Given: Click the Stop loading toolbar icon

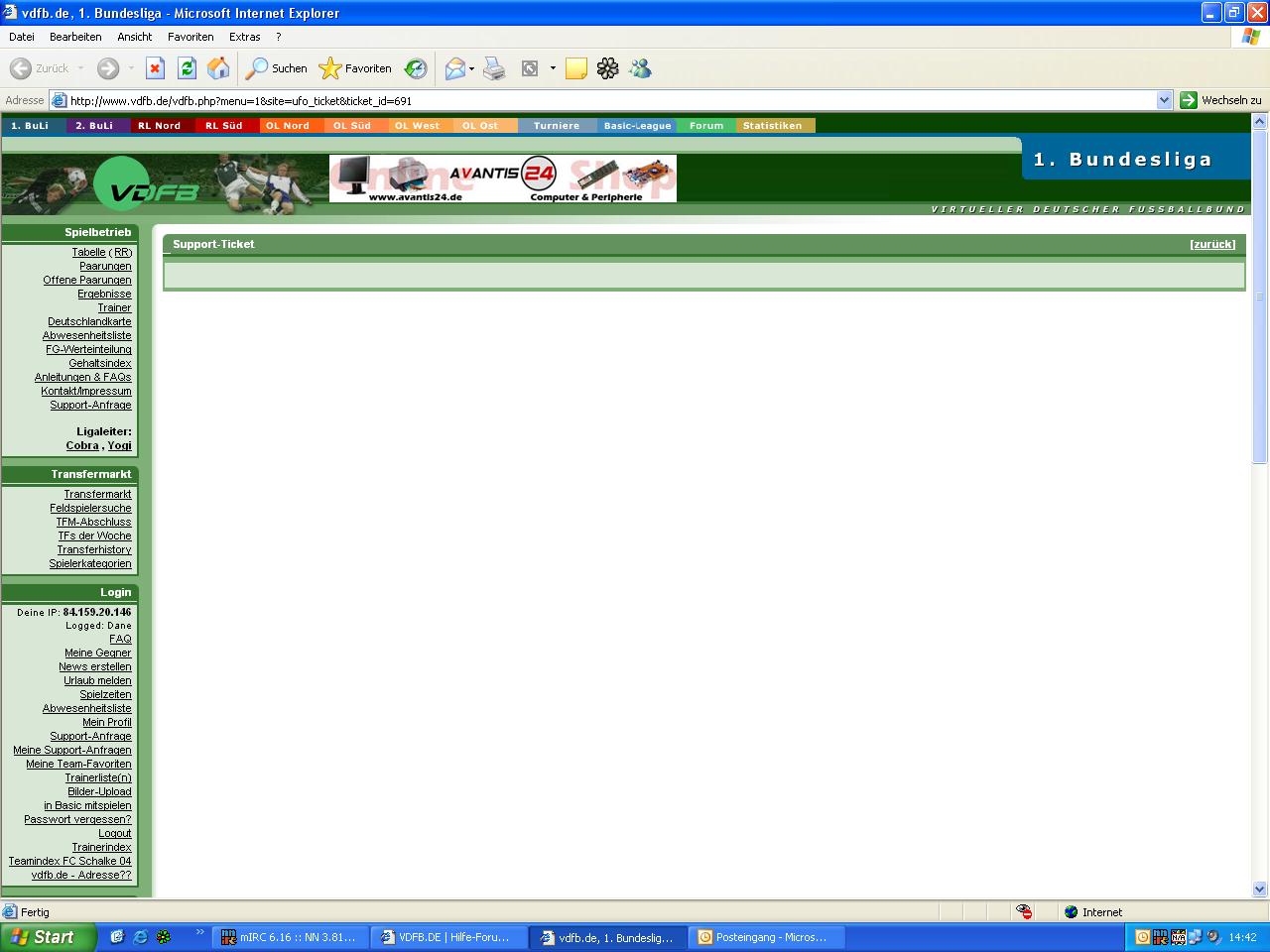Looking at the screenshot, I should (x=155, y=68).
